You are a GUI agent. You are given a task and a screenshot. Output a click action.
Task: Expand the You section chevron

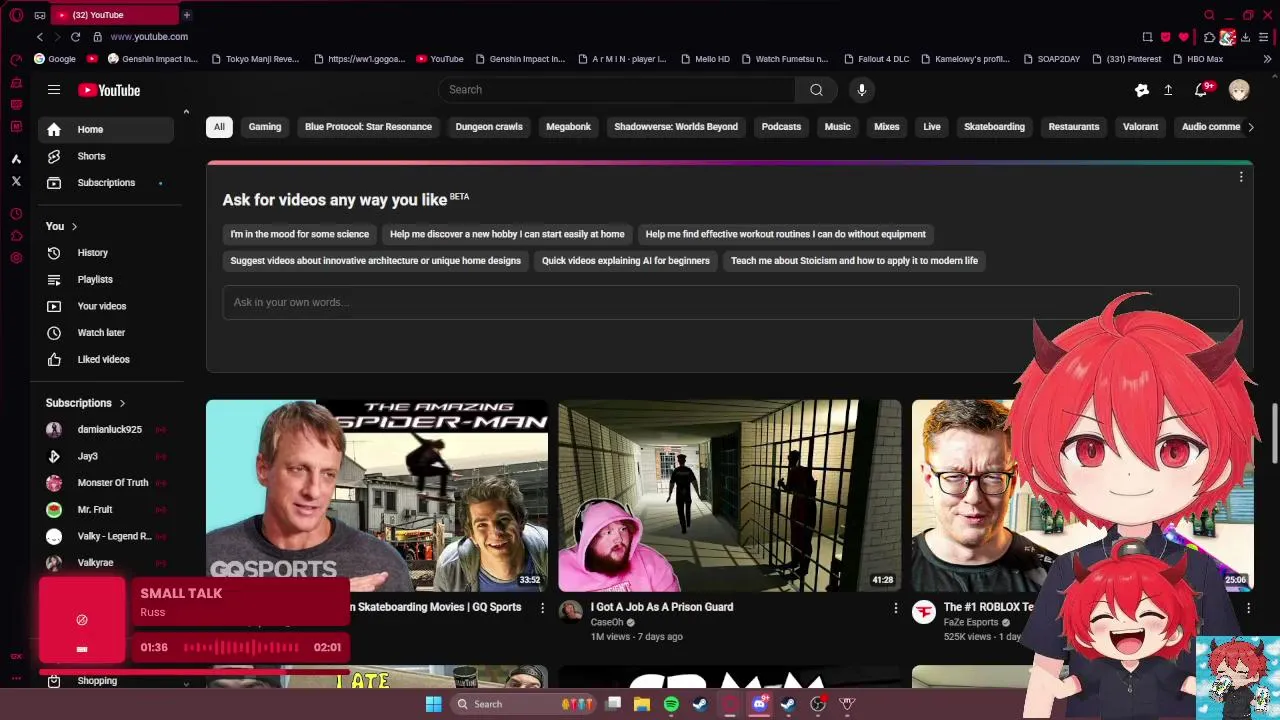tap(74, 227)
